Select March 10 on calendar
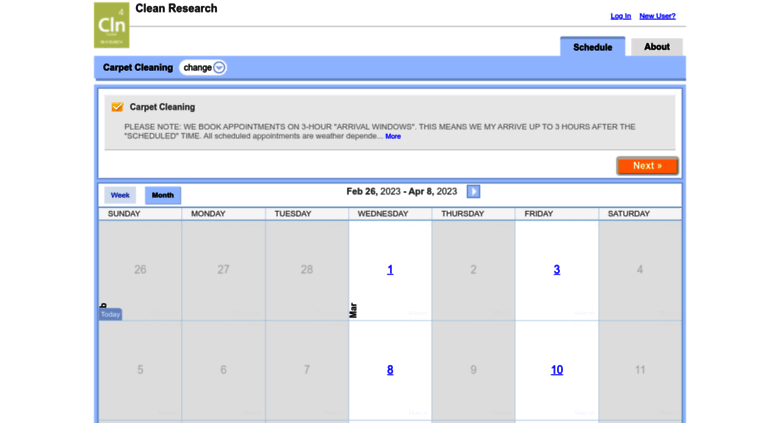 click(556, 370)
